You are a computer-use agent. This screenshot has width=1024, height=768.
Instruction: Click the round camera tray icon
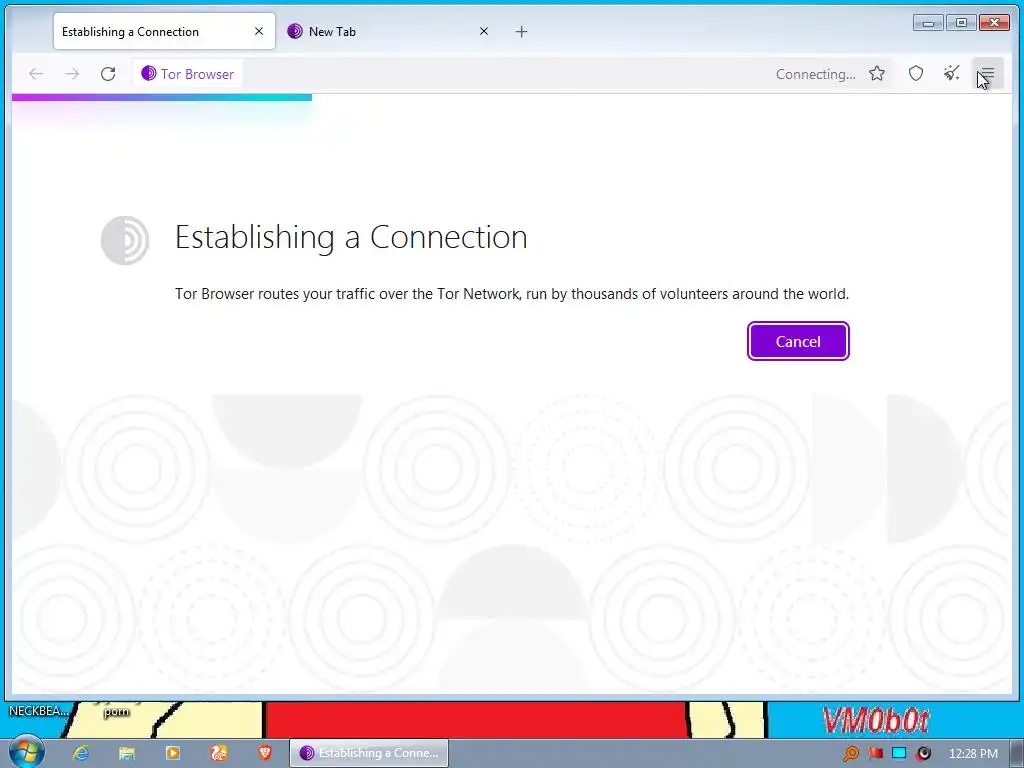923,754
